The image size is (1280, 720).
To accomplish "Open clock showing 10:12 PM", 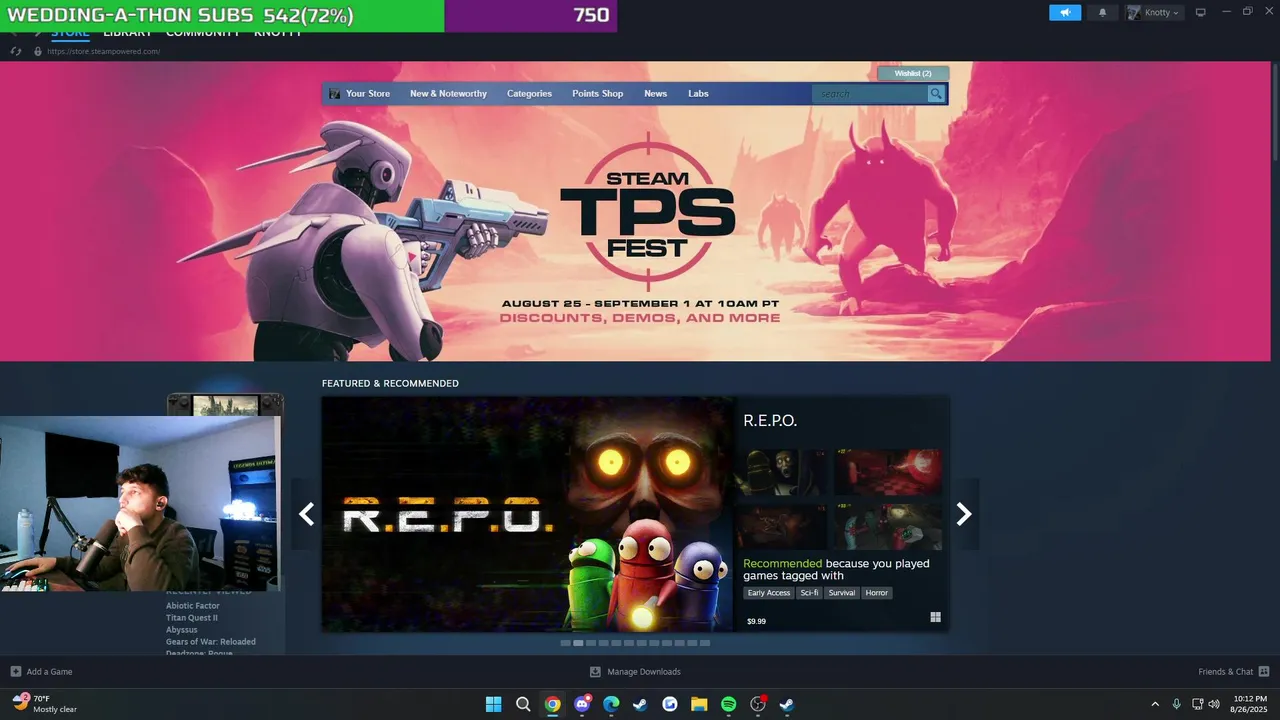I will click(1250, 704).
